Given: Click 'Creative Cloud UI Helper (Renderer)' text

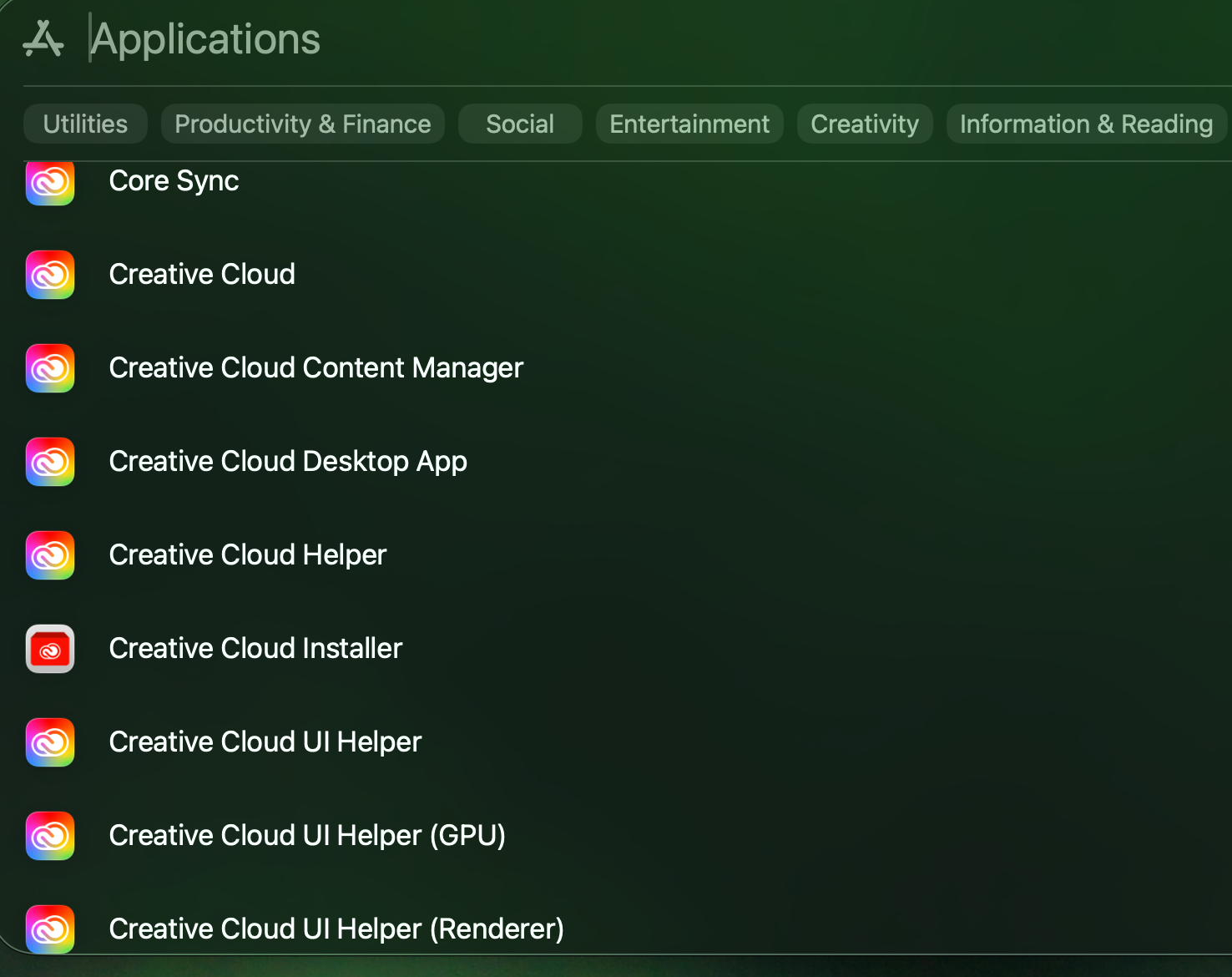Looking at the screenshot, I should click(336, 929).
